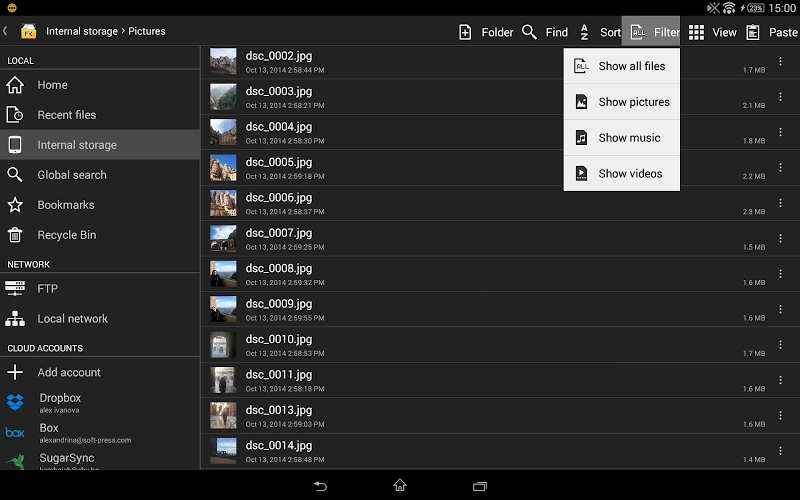Open the Dropbox account
Screen dimensions: 800x500
[100, 403]
